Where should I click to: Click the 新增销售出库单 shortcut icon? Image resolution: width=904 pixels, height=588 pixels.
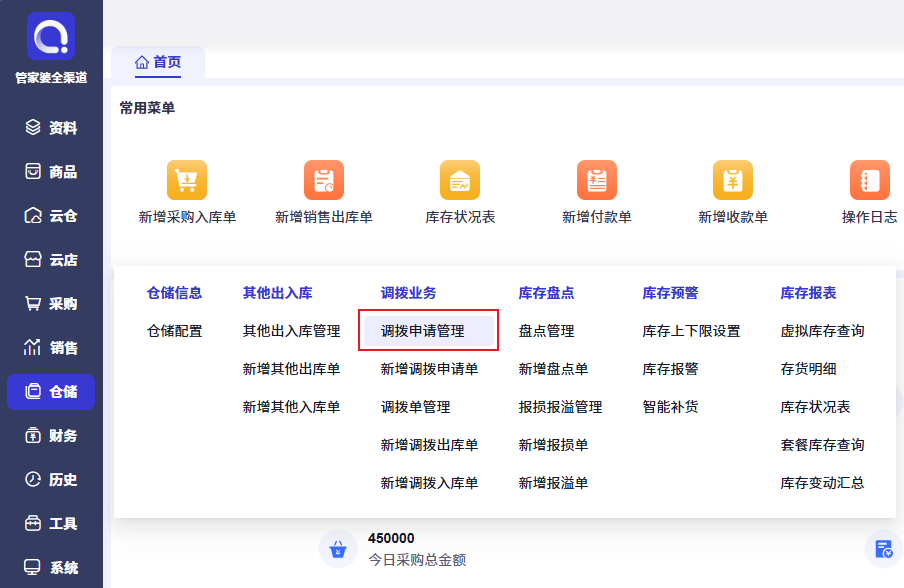(323, 180)
